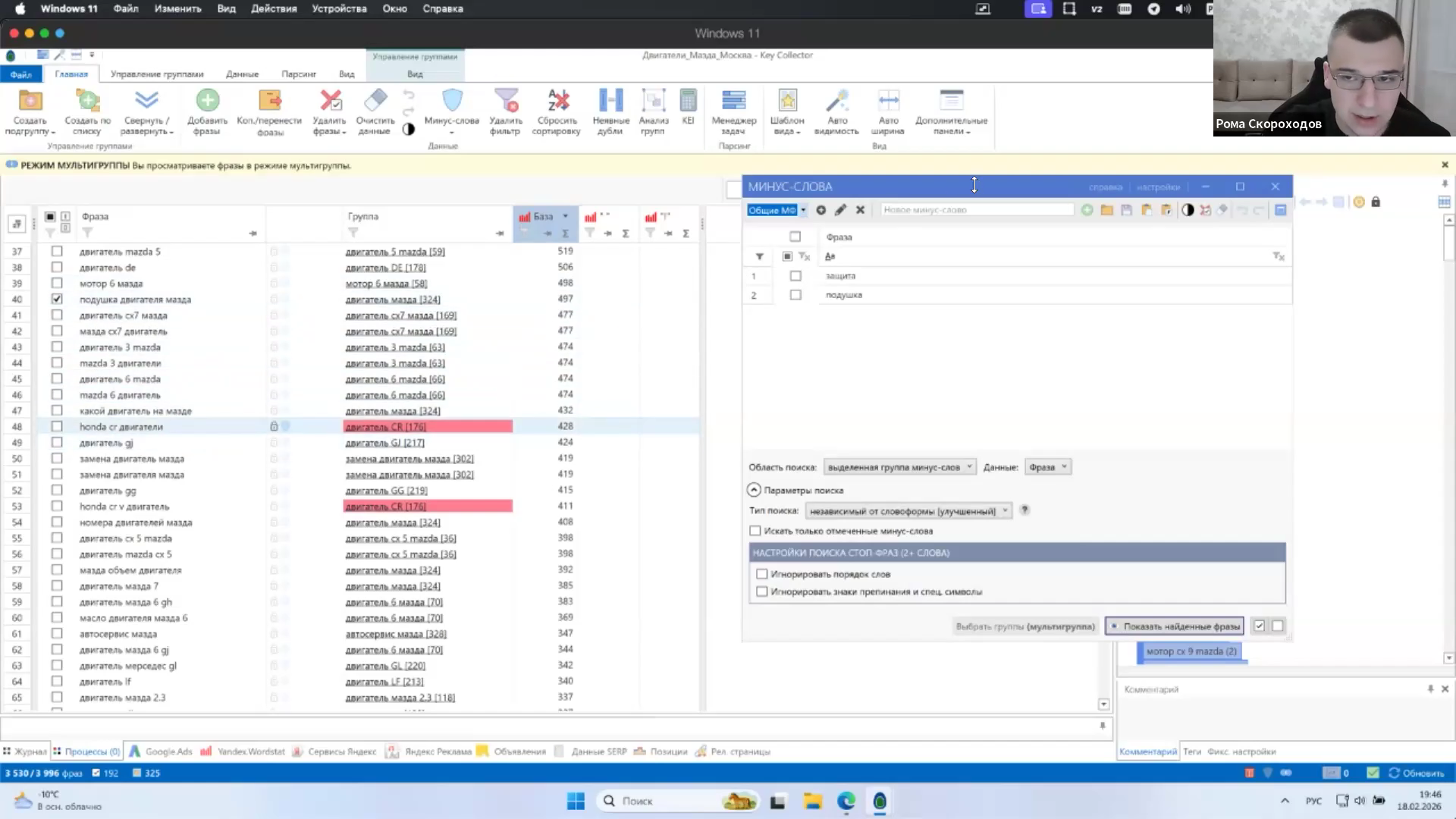The height and width of the screenshot is (819, 1456).
Task: Expand the Тип поиска combo box
Action: (908, 511)
